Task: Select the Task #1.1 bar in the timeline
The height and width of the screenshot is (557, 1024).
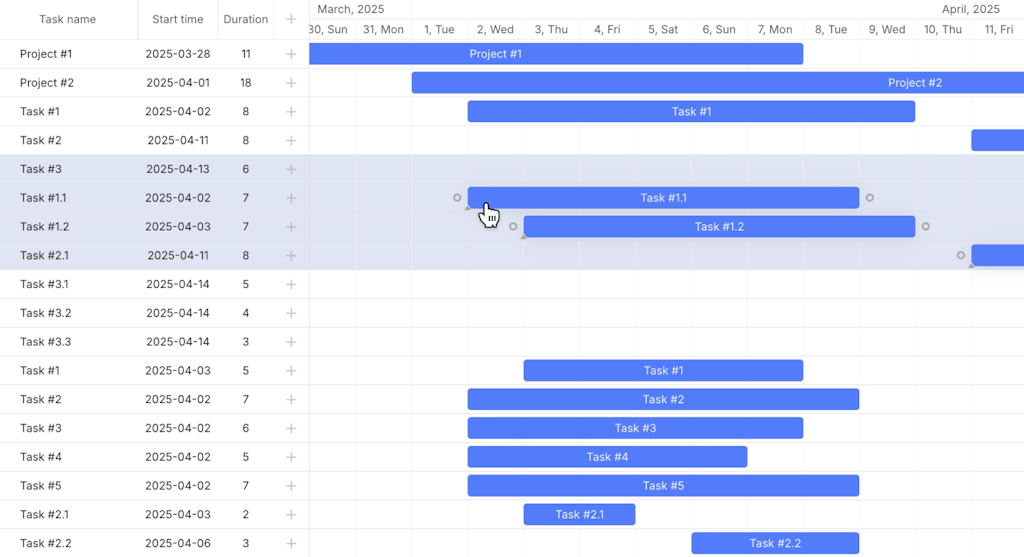Action: (x=664, y=198)
